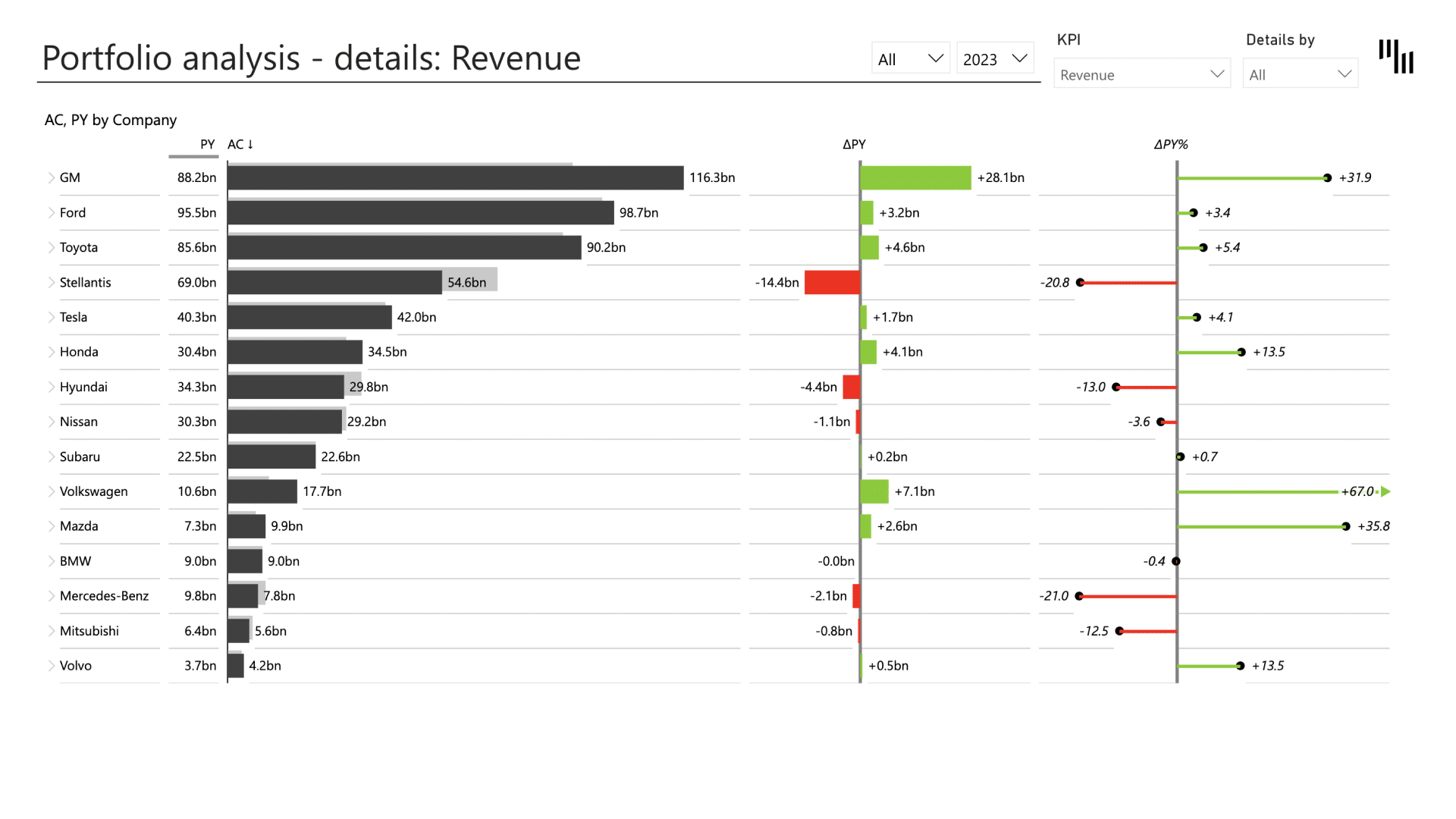Image resolution: width=1456 pixels, height=819 pixels.
Task: Click the dropdown chevron on the Revenue KPI box
Action: point(1216,74)
